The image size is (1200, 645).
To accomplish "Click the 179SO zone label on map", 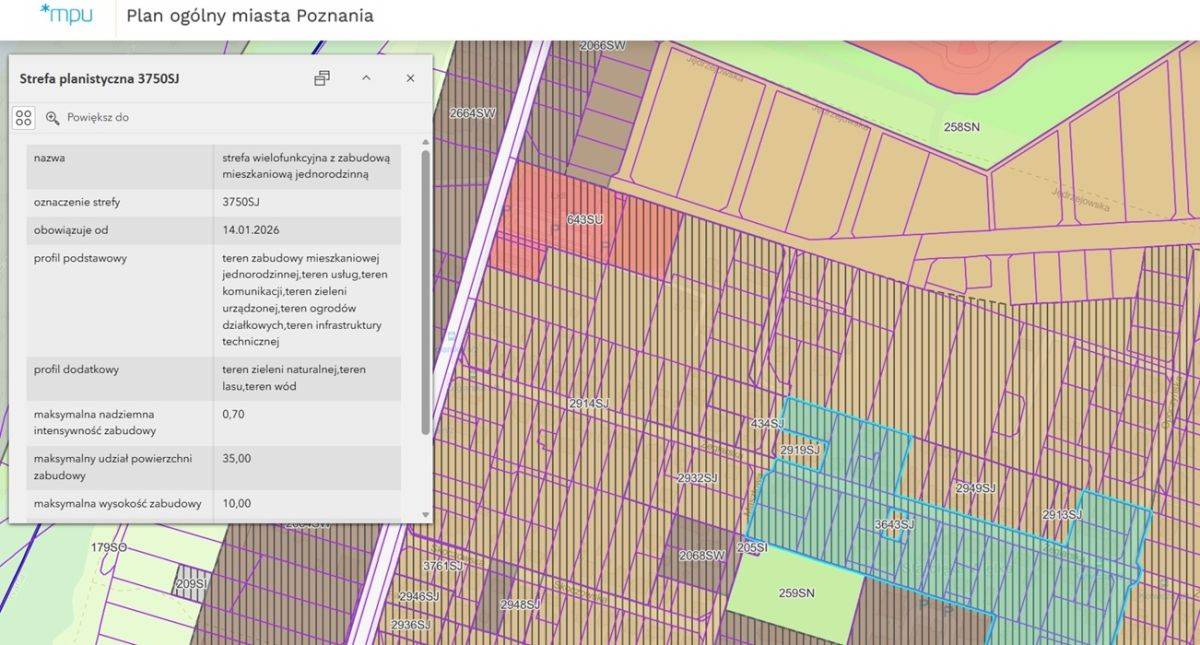I will click(109, 548).
